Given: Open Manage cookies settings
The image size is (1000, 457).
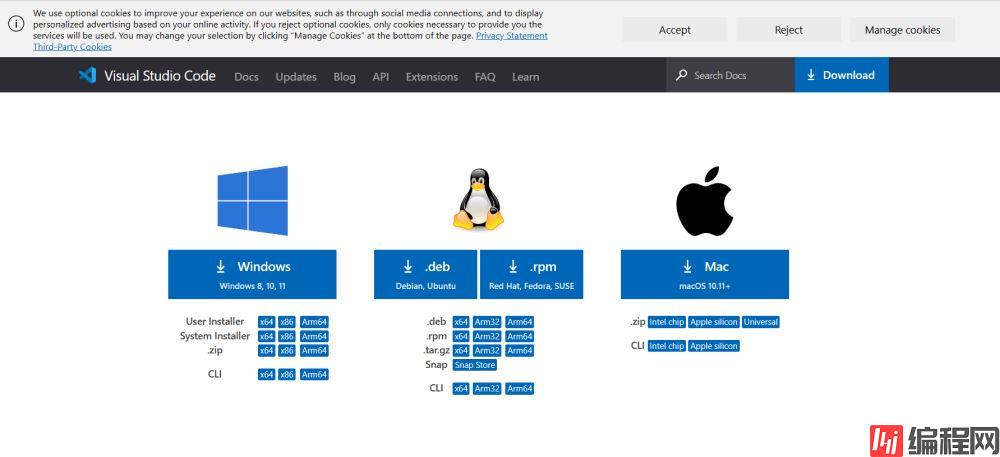Looking at the screenshot, I should point(902,30).
